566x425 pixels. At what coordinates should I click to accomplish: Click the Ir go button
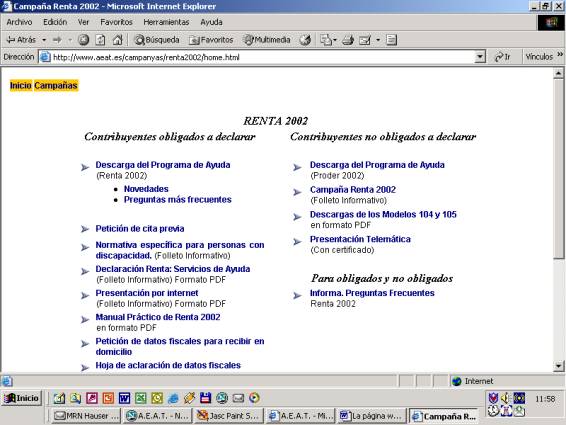click(x=503, y=57)
